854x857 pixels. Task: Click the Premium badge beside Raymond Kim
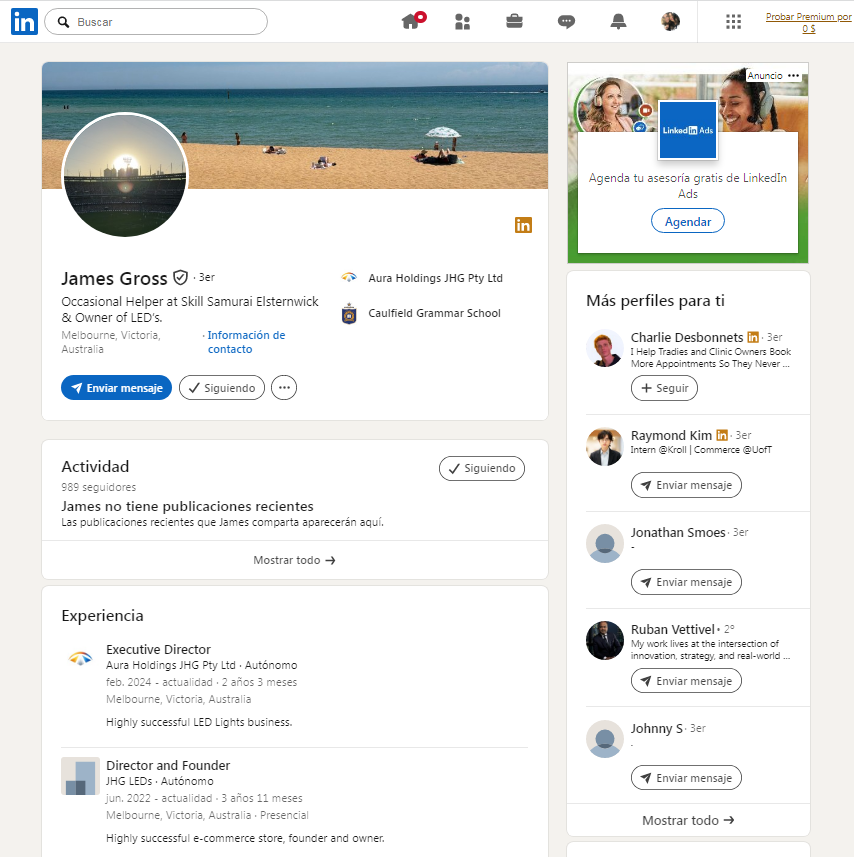[722, 435]
